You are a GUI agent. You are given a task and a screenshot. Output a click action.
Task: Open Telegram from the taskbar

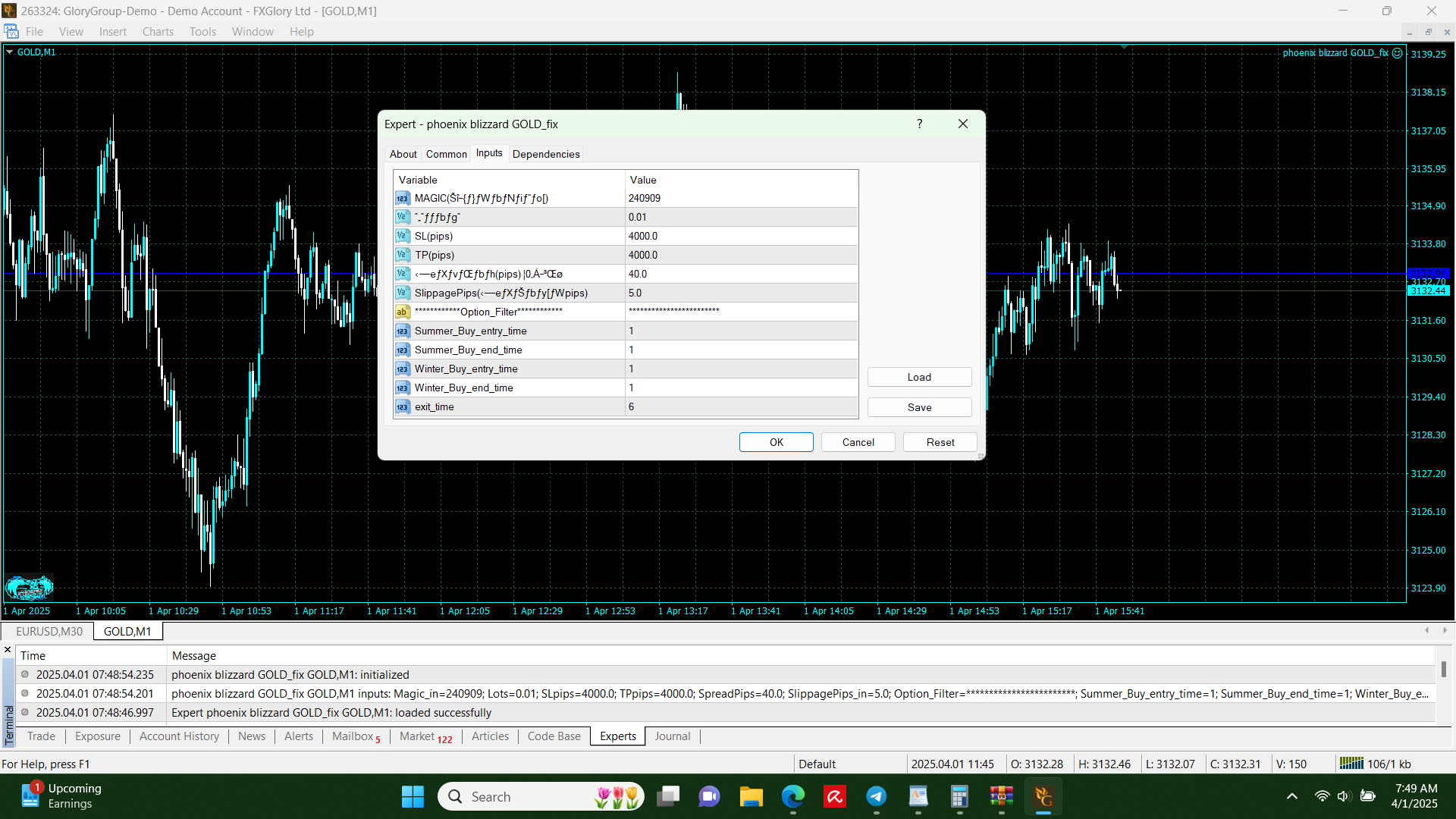click(877, 796)
